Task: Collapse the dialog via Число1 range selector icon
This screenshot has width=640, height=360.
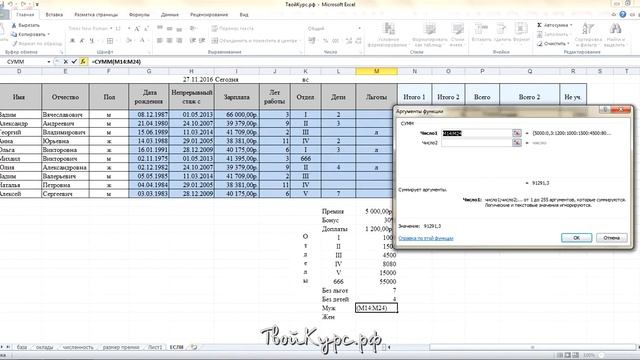Action: pos(517,133)
